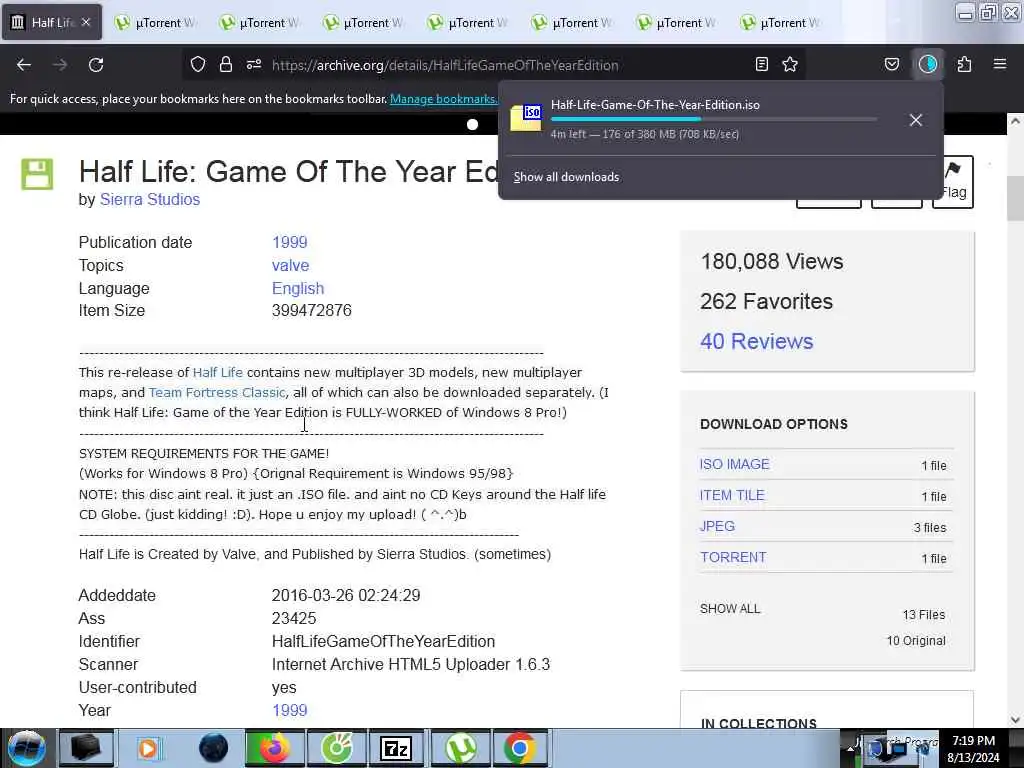Download the ISO IMAGE option
1024x768 pixels.
coord(734,464)
